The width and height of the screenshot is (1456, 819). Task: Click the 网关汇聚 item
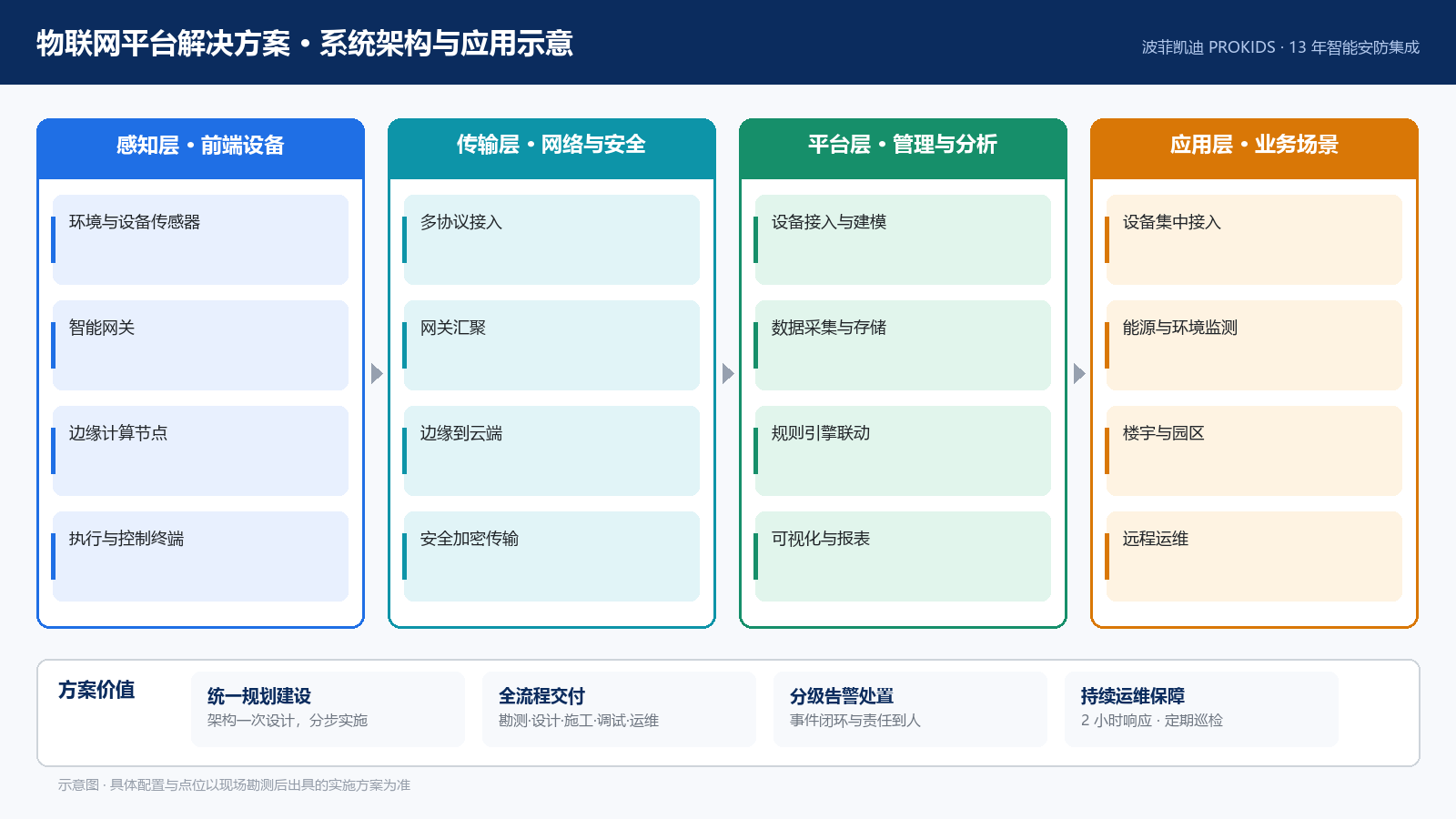coord(551,345)
